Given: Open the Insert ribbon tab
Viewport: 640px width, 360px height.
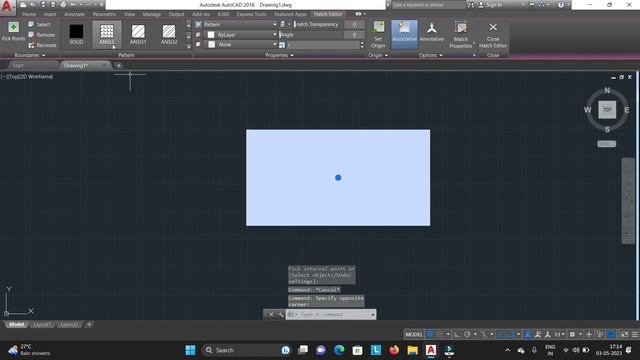Looking at the screenshot, I should pos(50,14).
